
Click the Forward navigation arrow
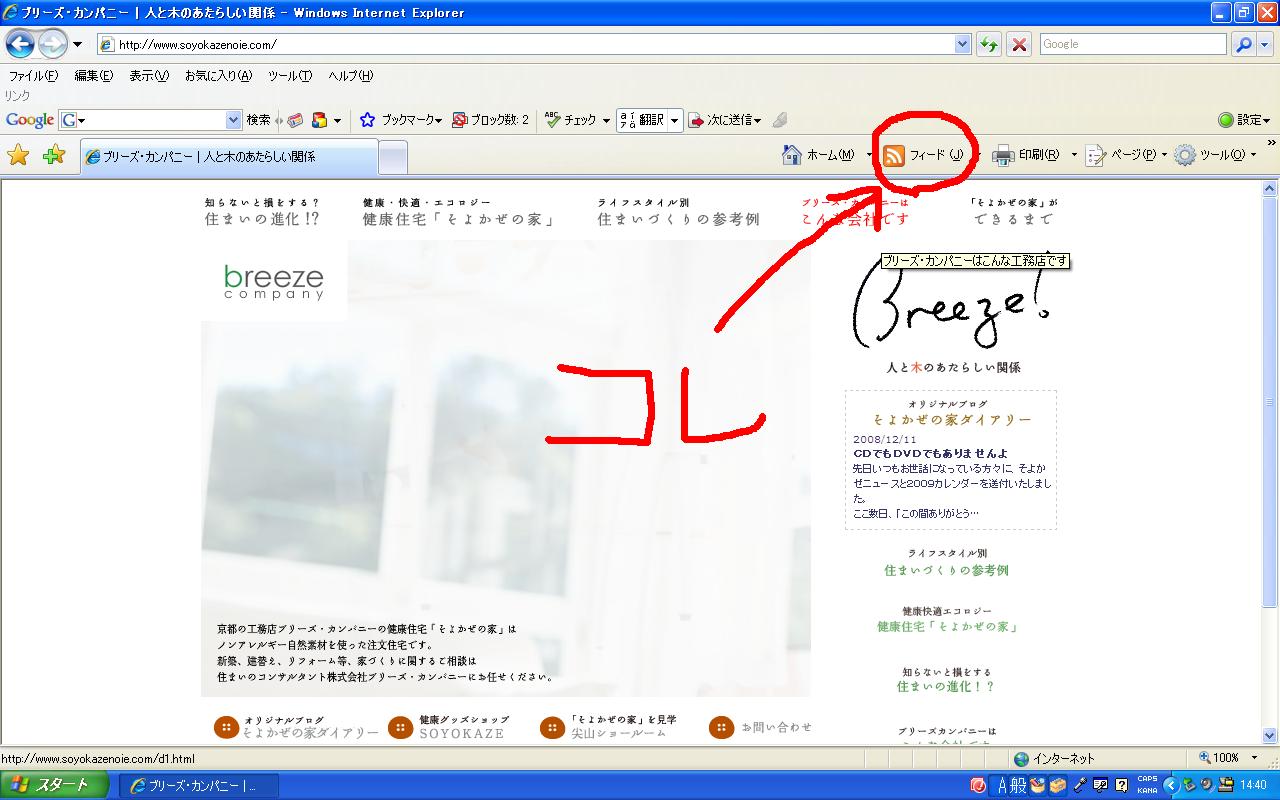coord(52,44)
